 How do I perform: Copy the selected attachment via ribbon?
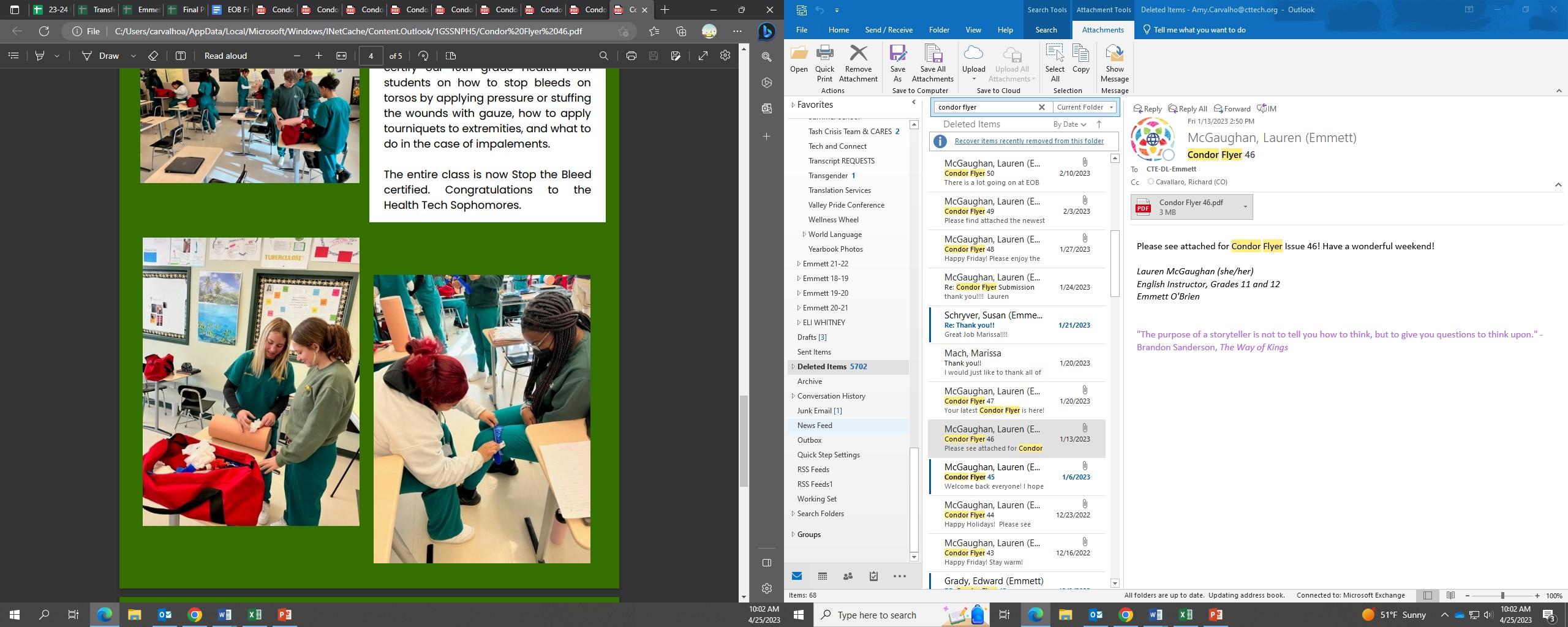pos(1081,59)
